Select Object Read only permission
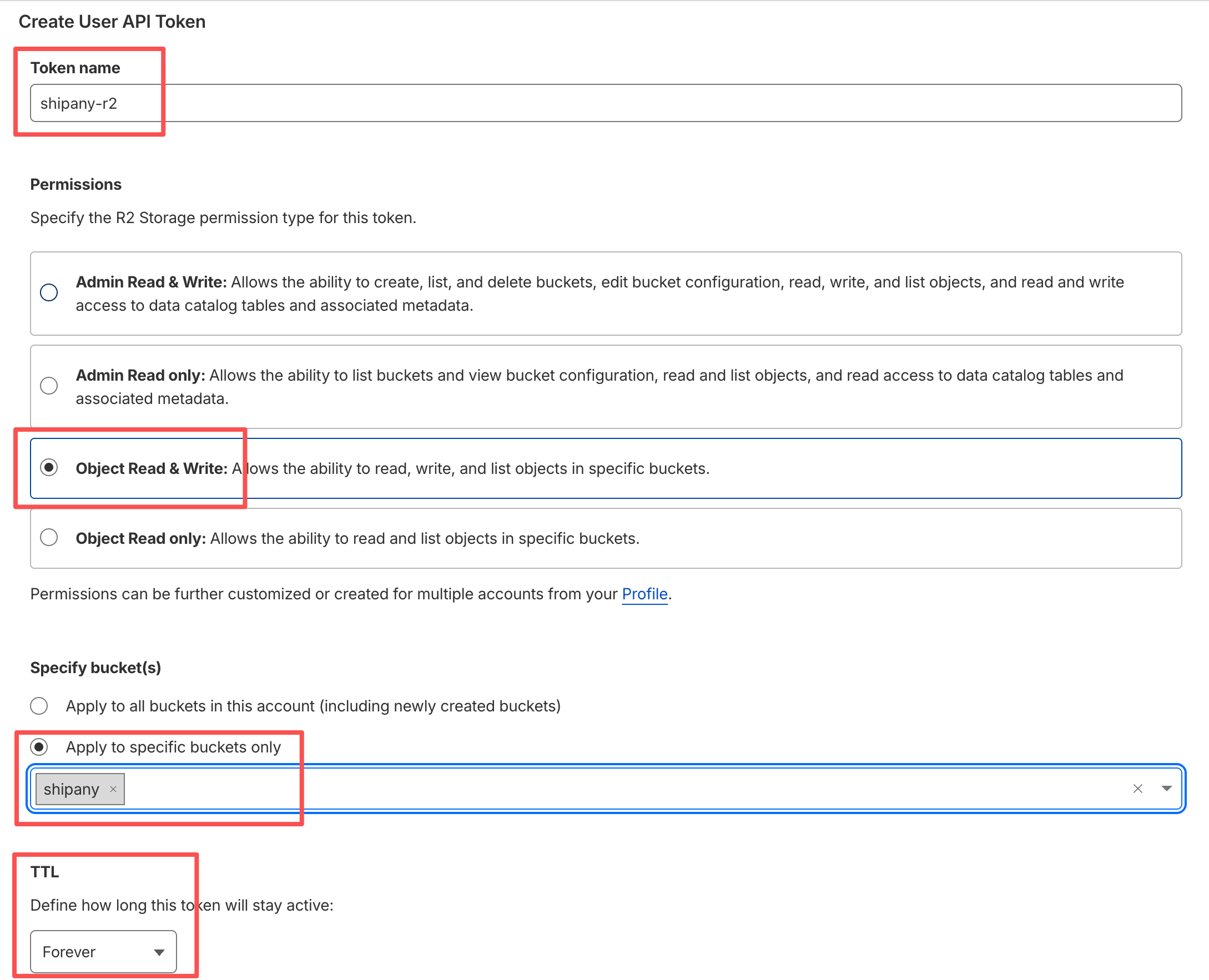The height and width of the screenshot is (980, 1209). pyautogui.click(x=49, y=537)
